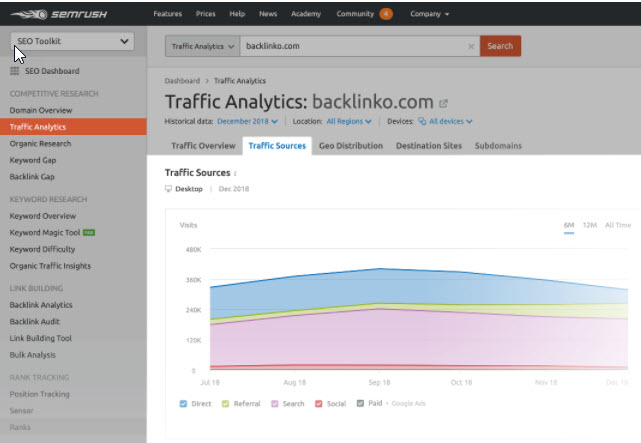Click the Traffic Analytics breadcrumb

point(240,81)
